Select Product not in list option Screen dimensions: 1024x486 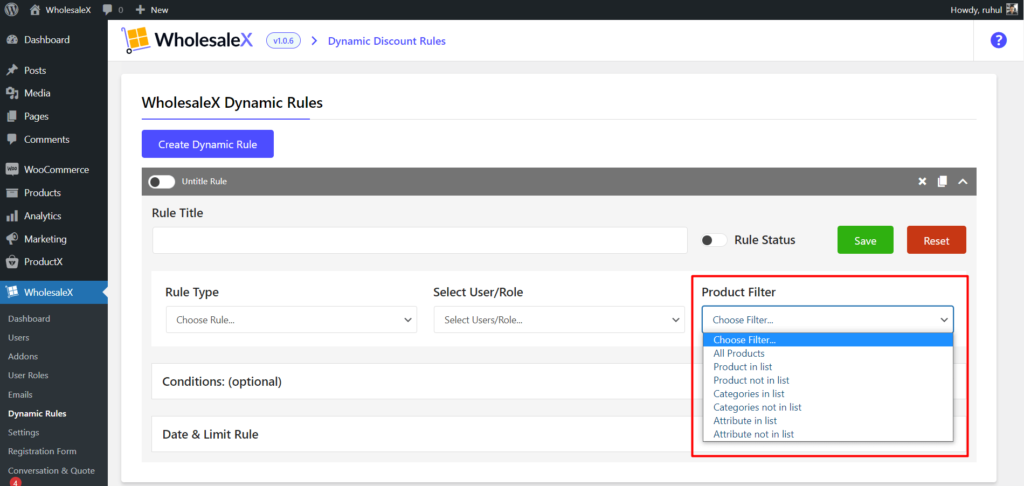click(x=827, y=380)
